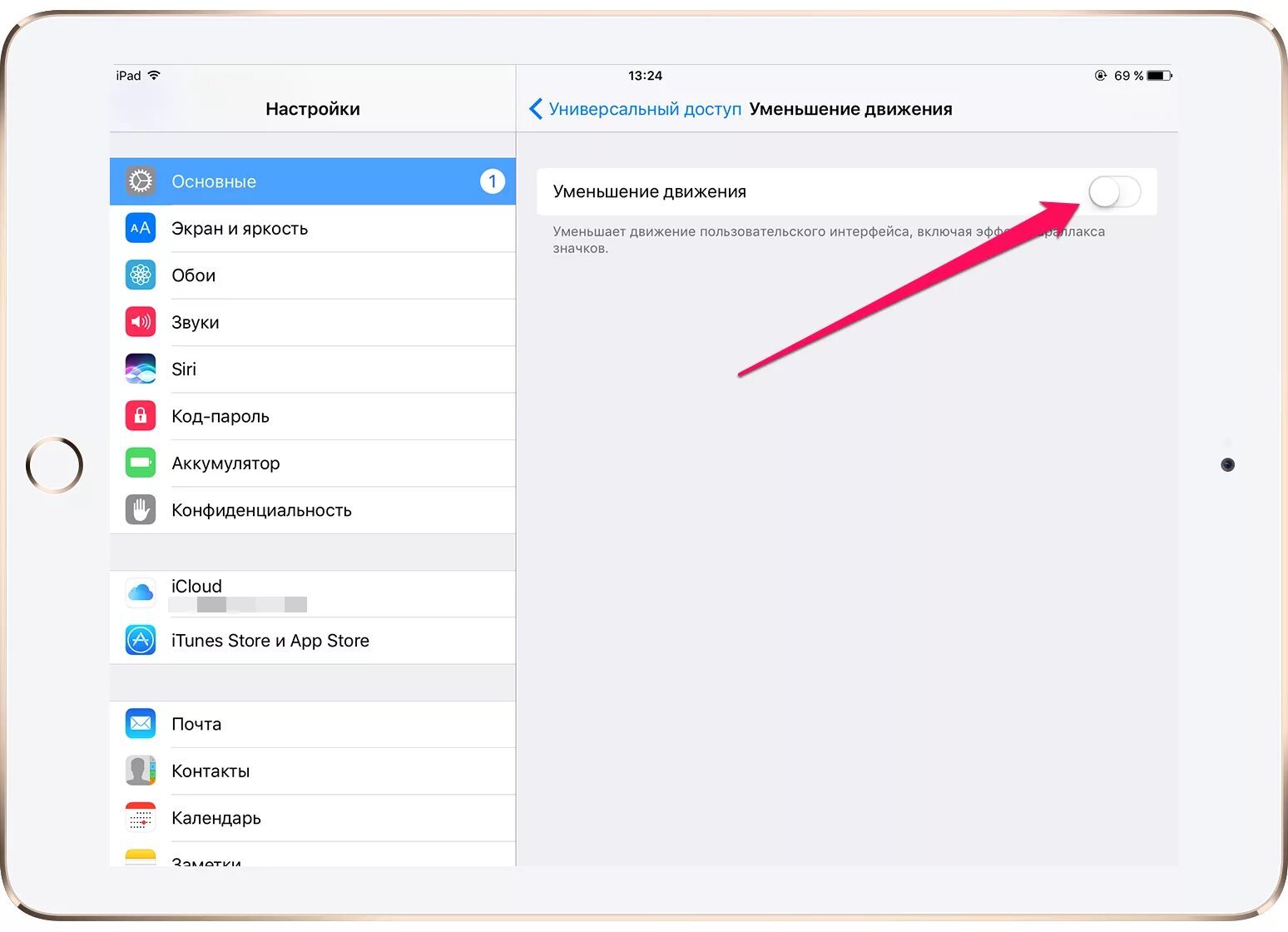
Task: Tap the Конфиденциальность hand icon
Action: pos(141,510)
